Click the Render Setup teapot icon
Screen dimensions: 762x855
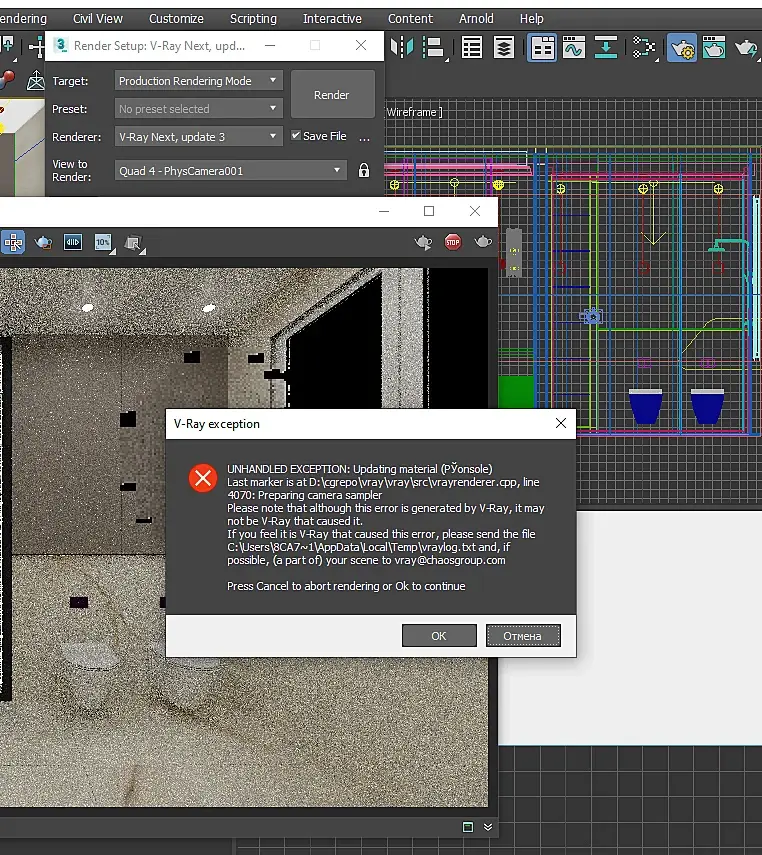point(682,47)
